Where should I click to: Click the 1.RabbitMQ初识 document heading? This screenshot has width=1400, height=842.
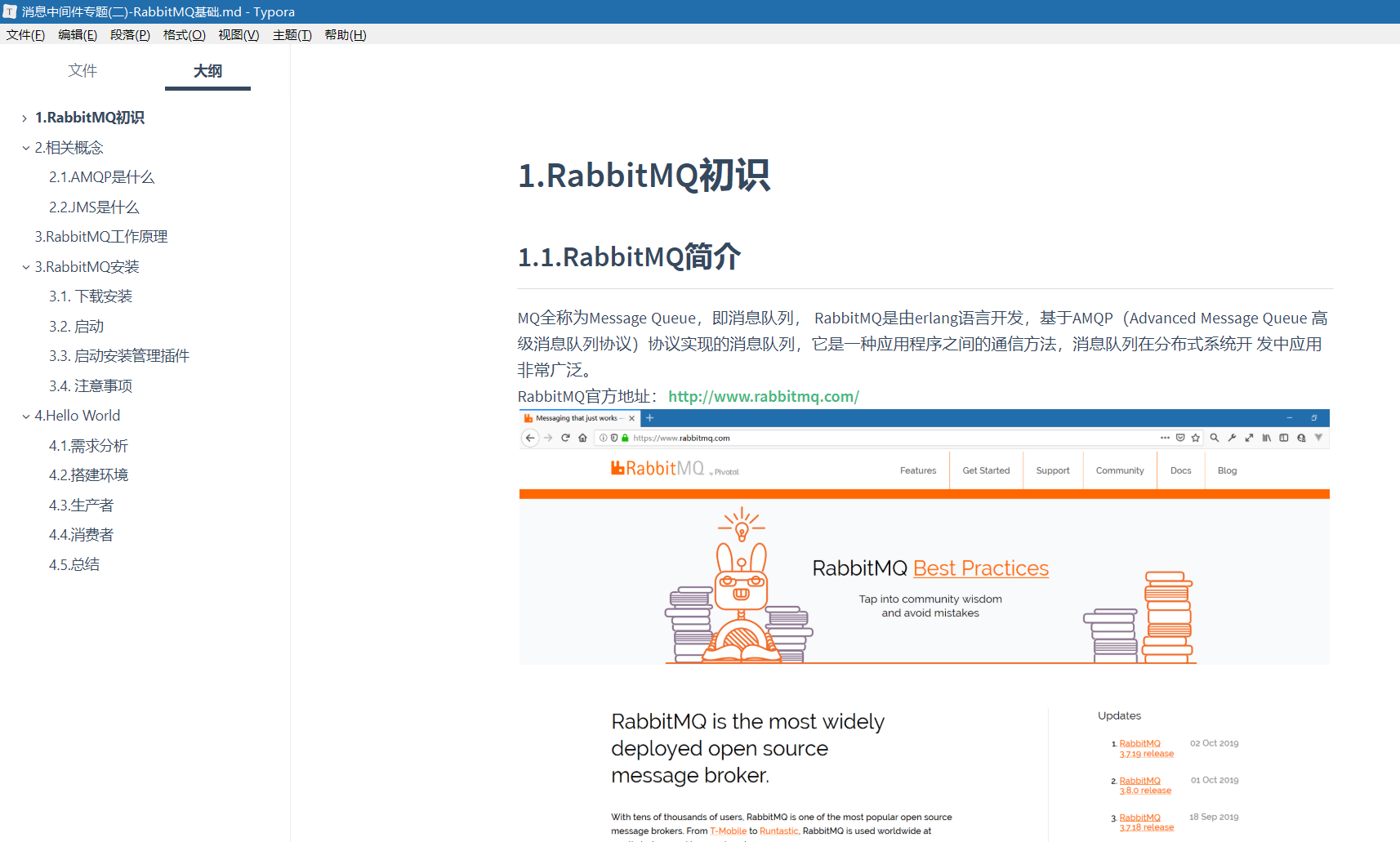click(x=644, y=176)
